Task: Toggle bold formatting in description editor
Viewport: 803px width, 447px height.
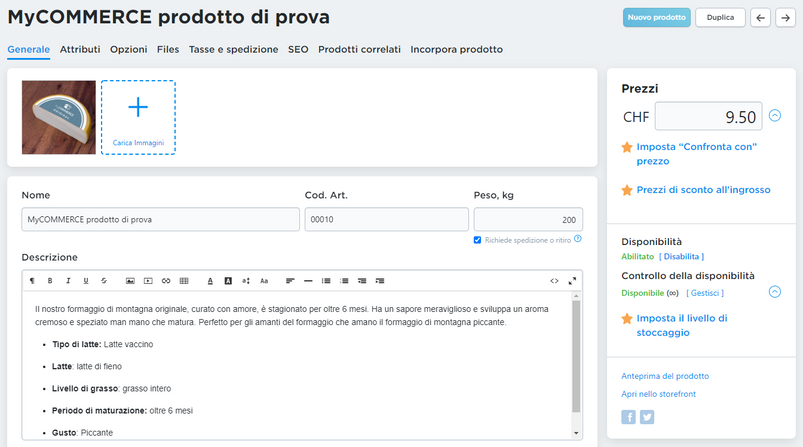Action: click(x=50, y=281)
